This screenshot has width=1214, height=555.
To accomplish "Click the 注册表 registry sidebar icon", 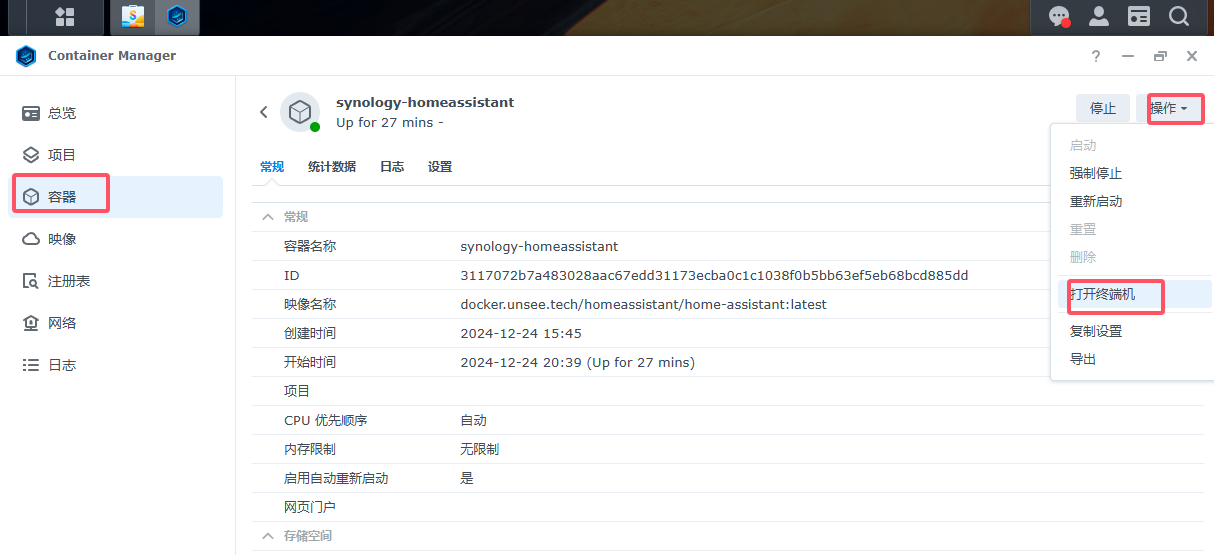I will [31, 281].
